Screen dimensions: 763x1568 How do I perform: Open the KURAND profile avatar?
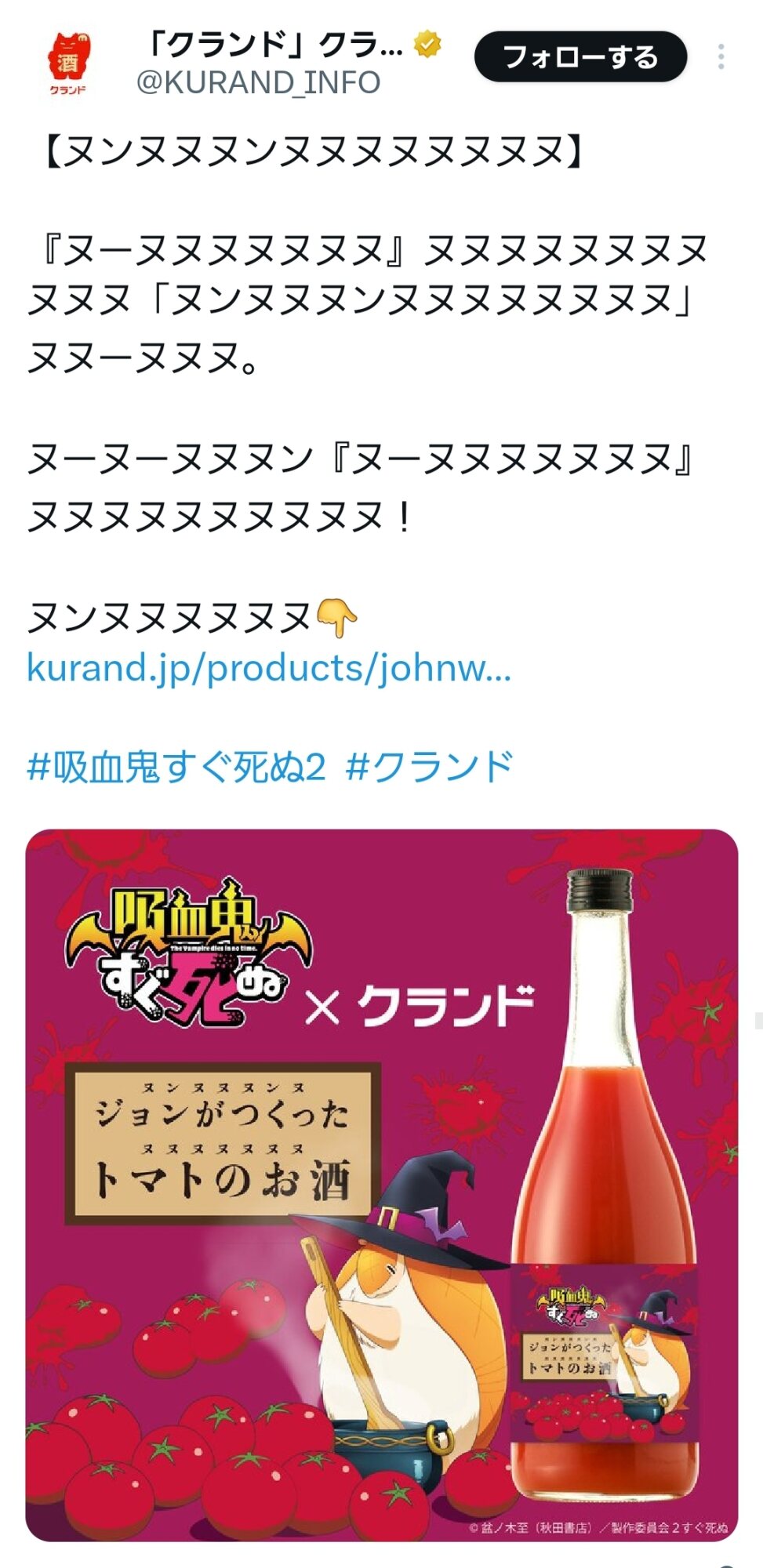click(x=69, y=64)
